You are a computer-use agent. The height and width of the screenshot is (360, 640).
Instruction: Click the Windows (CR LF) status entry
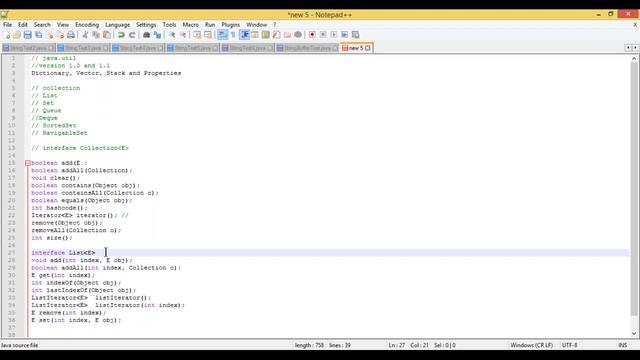pyautogui.click(x=531, y=345)
